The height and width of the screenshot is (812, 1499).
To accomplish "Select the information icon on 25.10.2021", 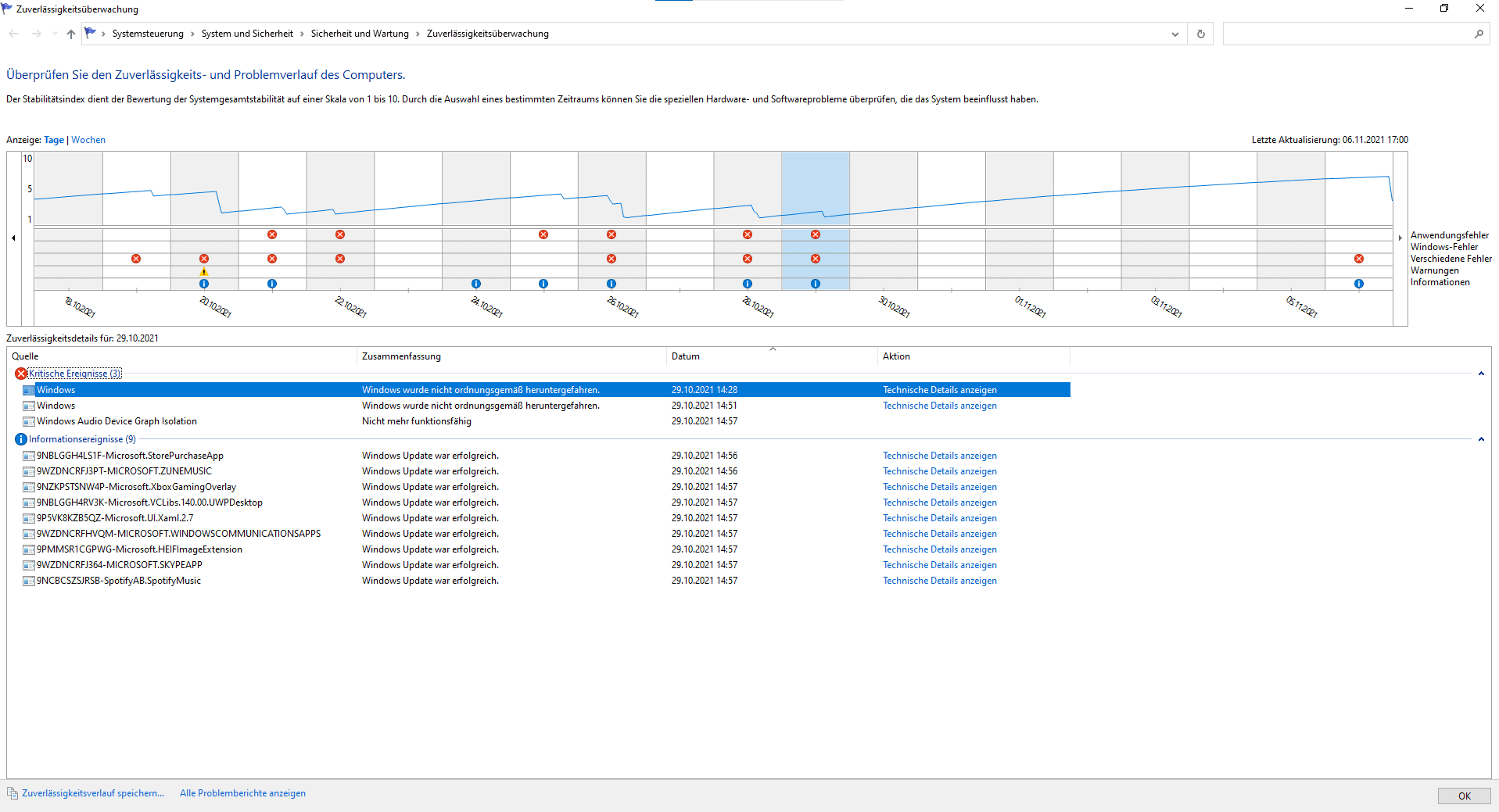I will pos(543,284).
